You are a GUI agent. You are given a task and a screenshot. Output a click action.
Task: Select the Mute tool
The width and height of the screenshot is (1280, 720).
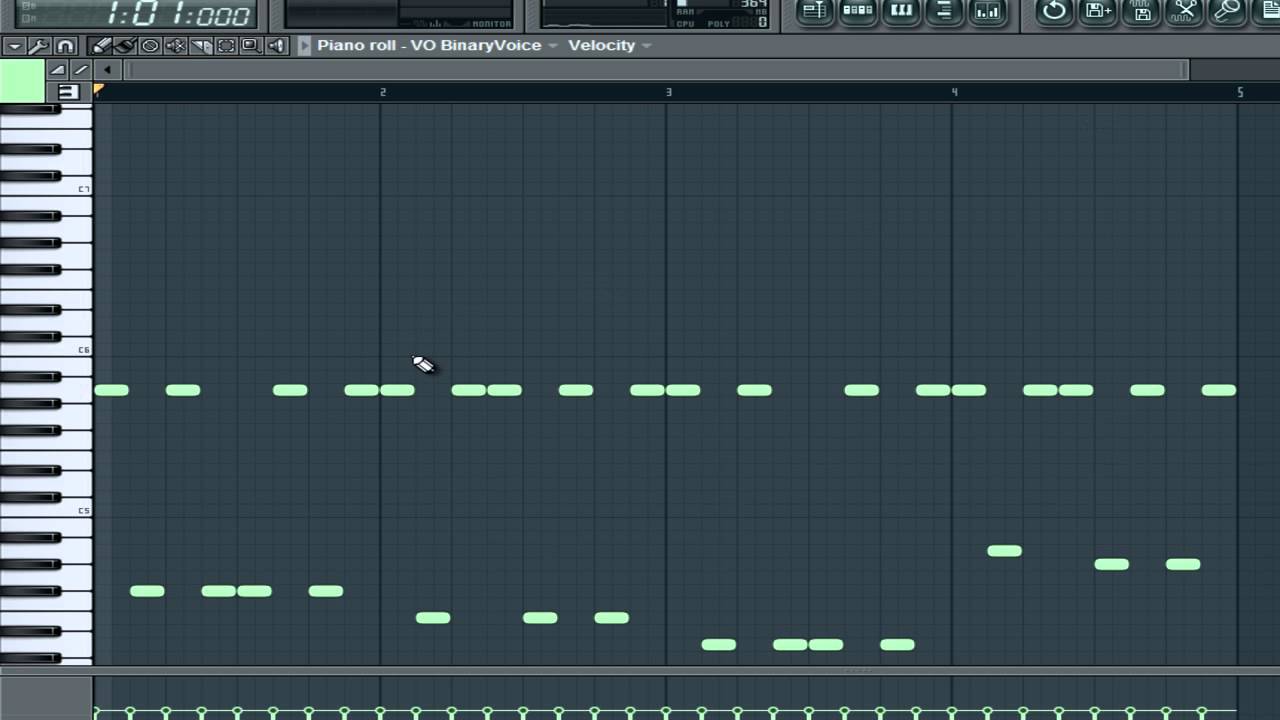(175, 46)
